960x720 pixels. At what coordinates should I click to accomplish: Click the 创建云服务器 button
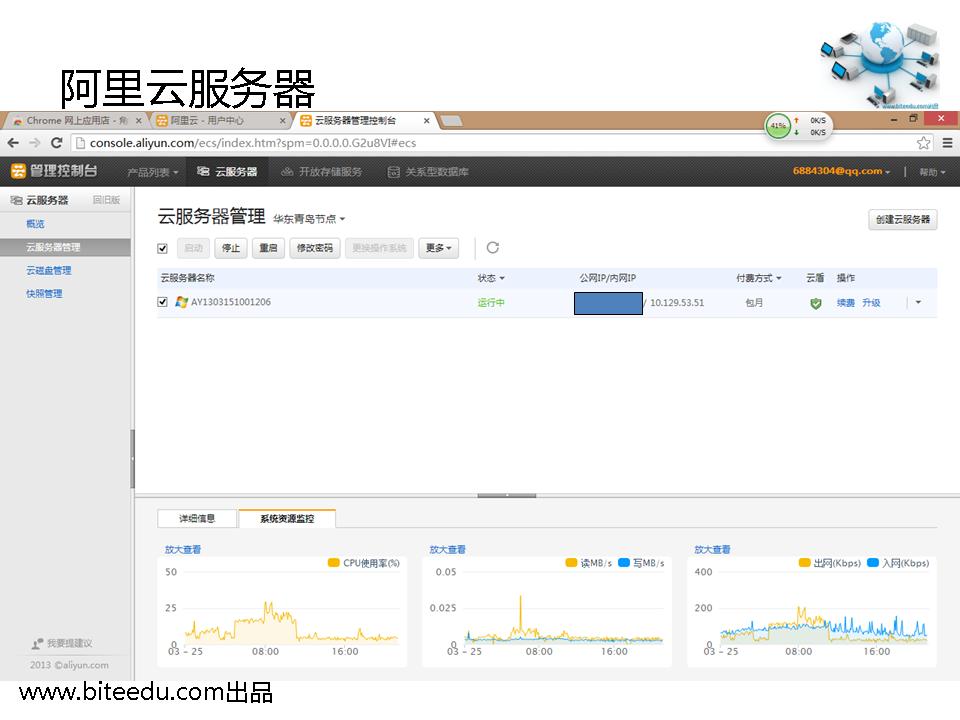pyautogui.click(x=902, y=220)
